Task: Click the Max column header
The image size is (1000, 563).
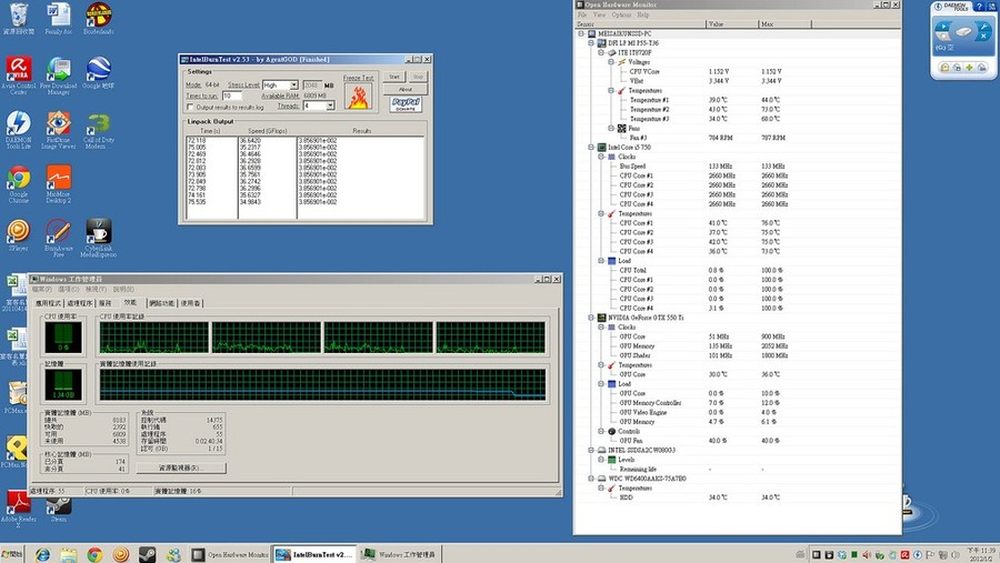Action: pos(785,24)
